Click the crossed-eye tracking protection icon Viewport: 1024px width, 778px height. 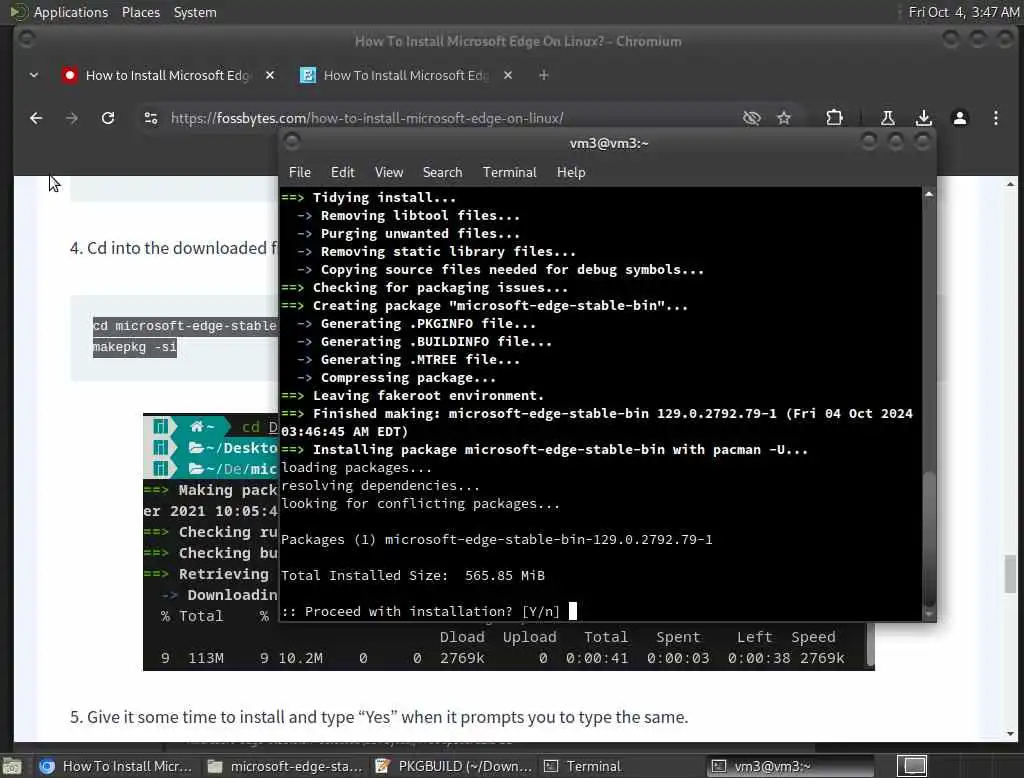pos(752,118)
